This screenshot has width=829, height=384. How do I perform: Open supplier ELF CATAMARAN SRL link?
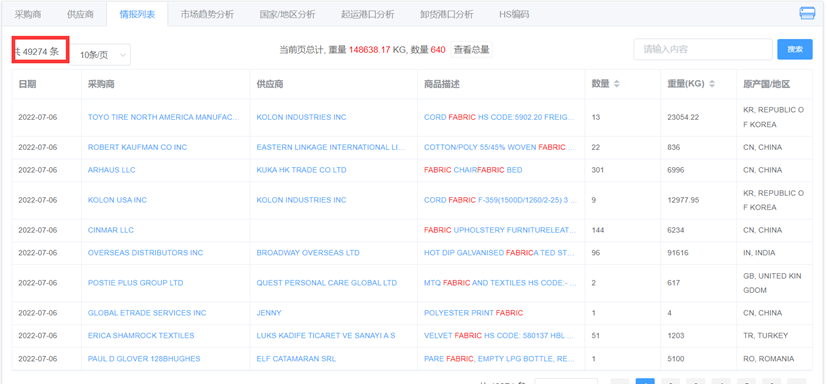click(x=296, y=359)
